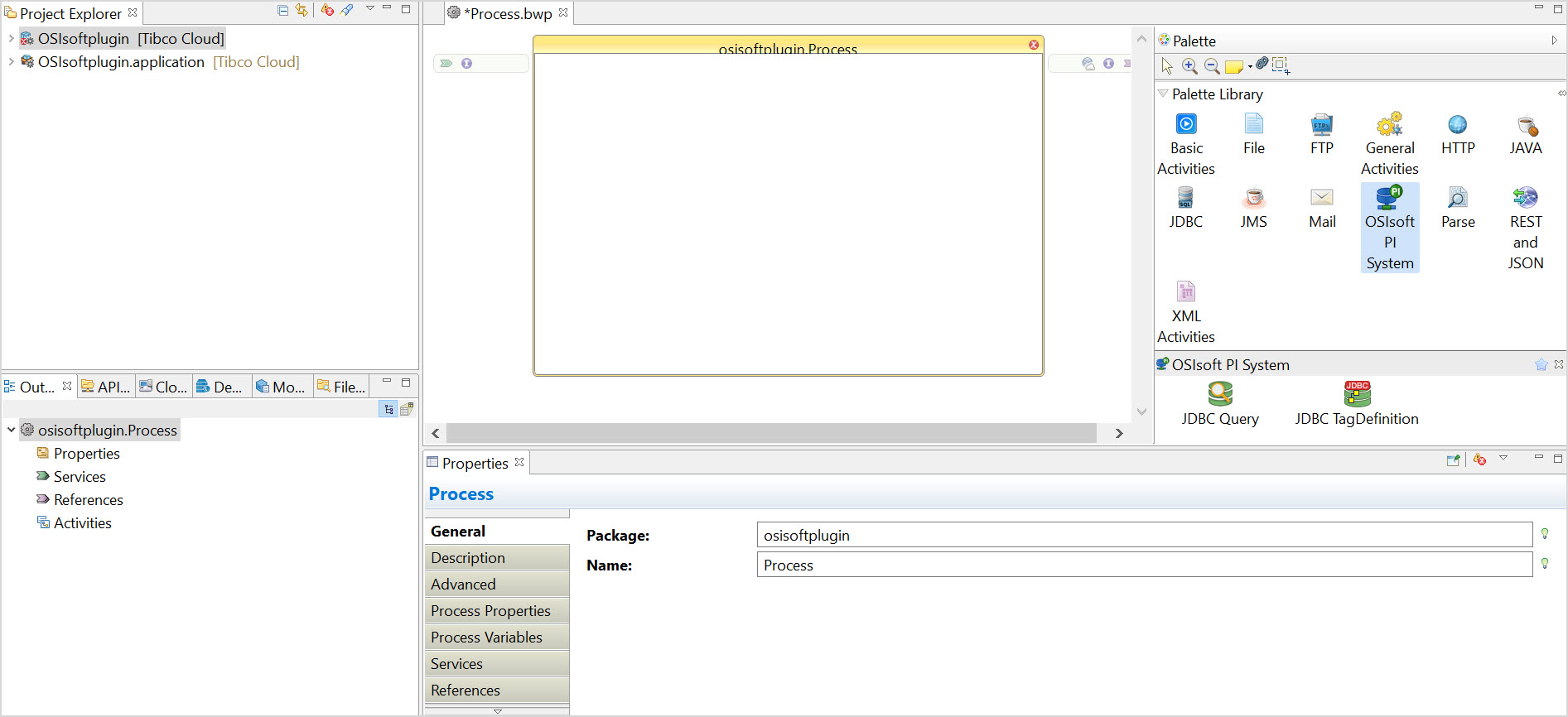The image size is (1568, 717).
Task: Open Project Explorer view menu
Action: point(370,8)
